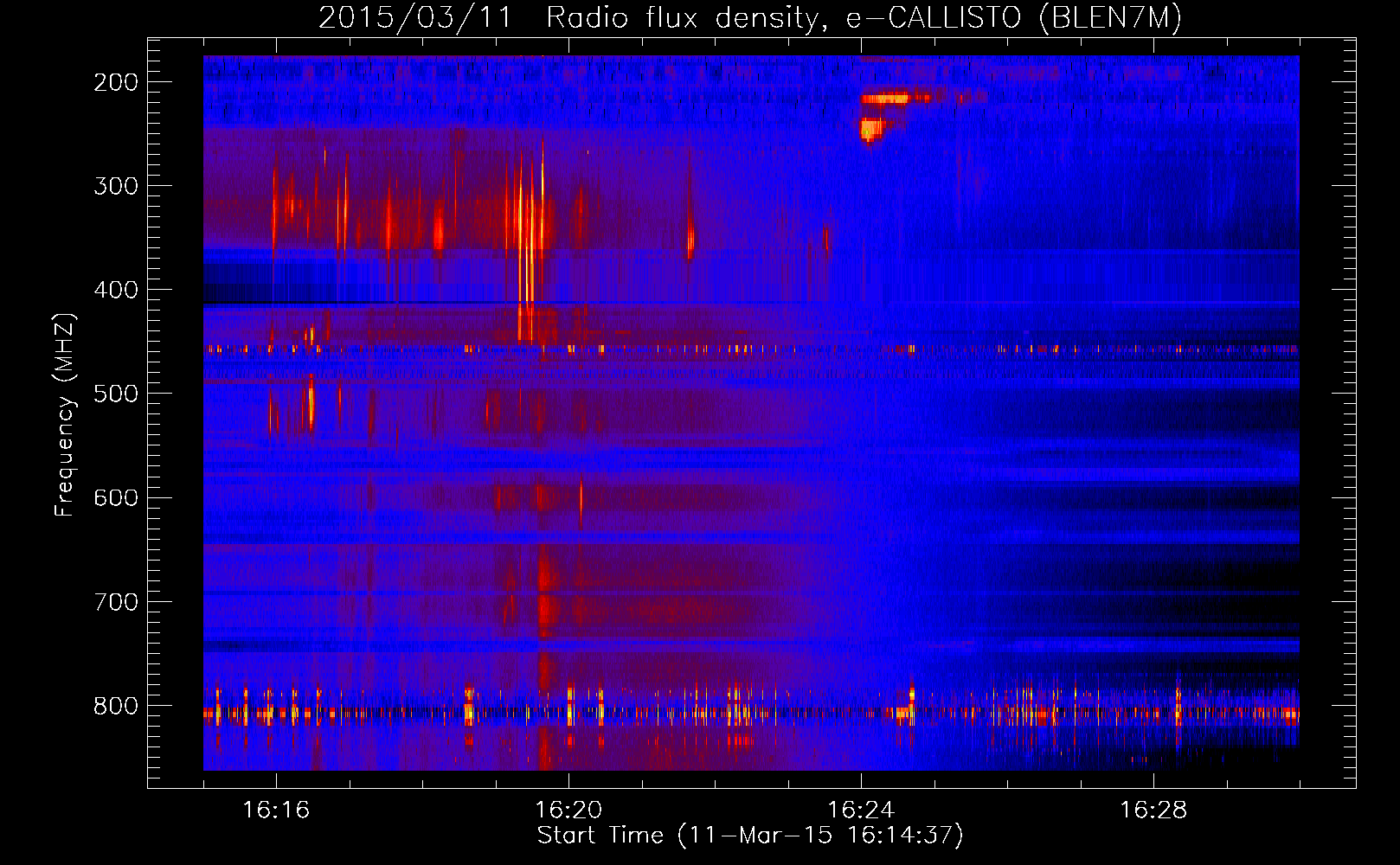Click the '200' frequency axis label

pos(116,82)
